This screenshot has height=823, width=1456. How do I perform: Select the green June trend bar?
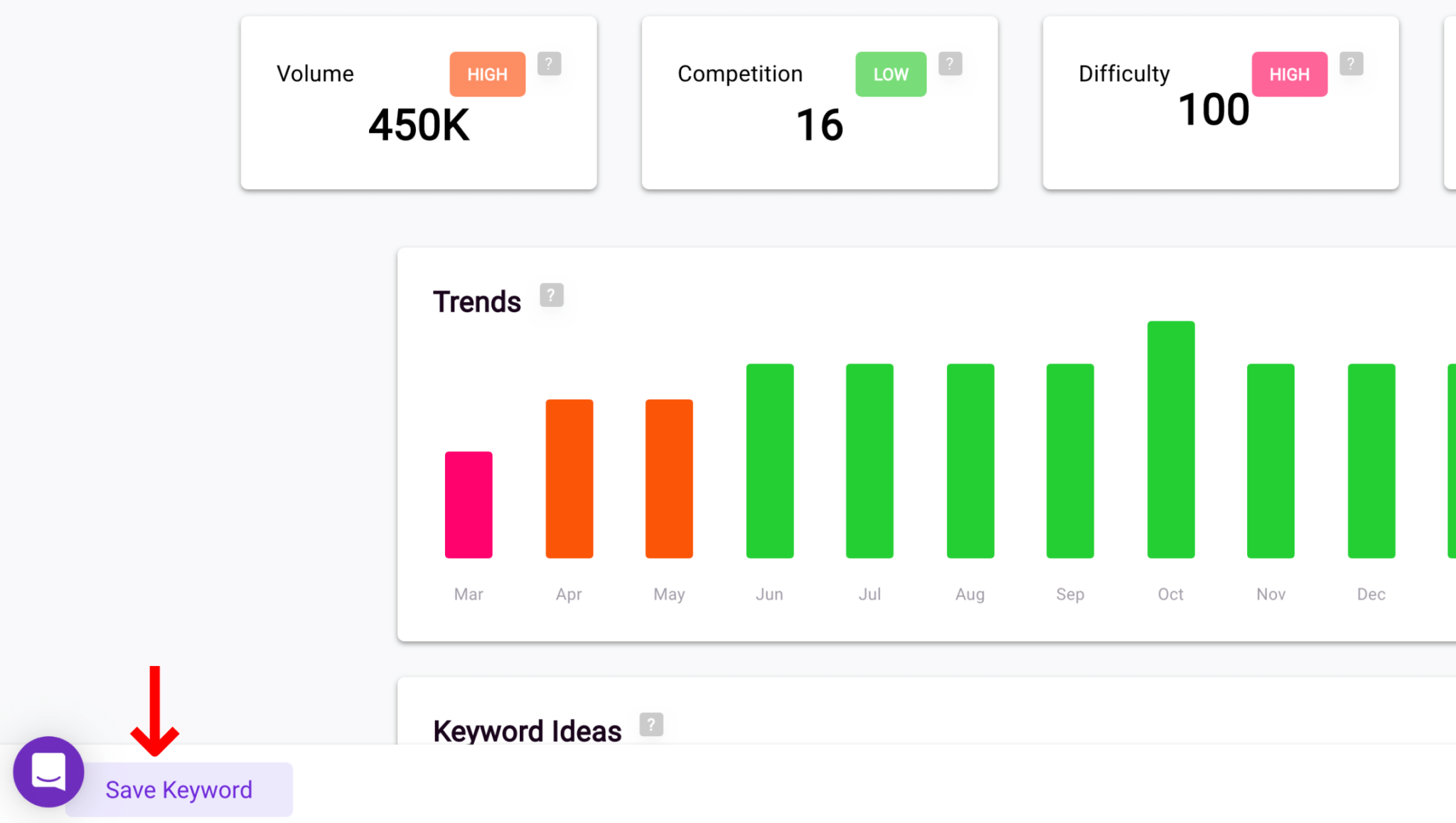click(769, 461)
